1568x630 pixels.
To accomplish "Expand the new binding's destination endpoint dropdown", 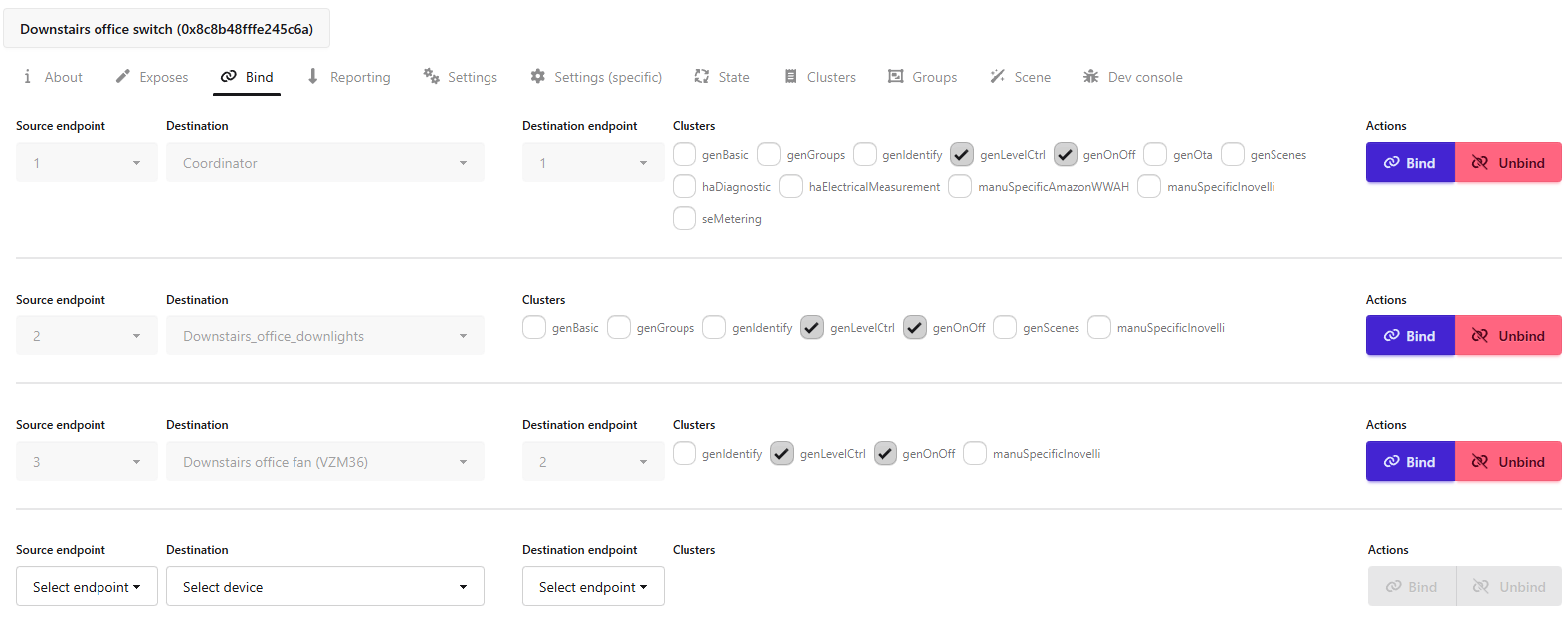I will tap(593, 587).
